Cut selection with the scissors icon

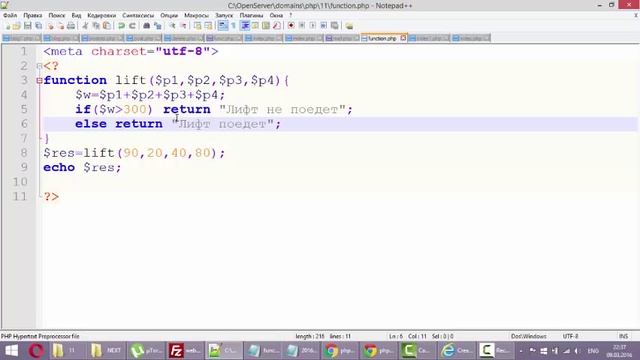[x=85, y=26]
